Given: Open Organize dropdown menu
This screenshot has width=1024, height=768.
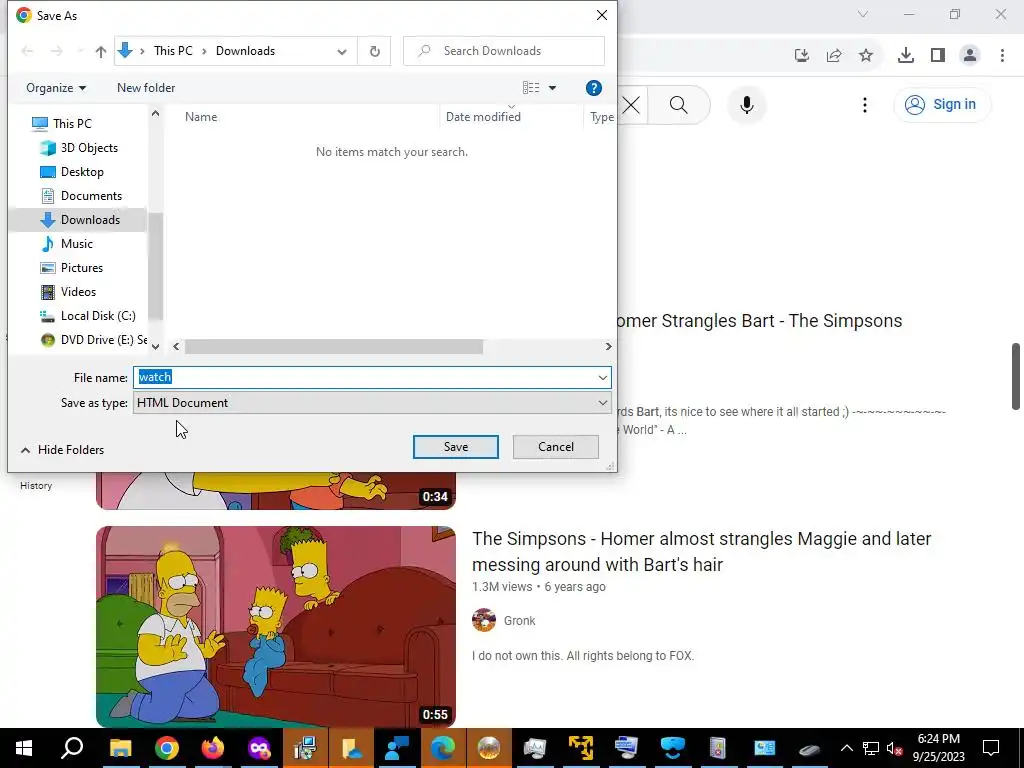Looking at the screenshot, I should pos(56,88).
